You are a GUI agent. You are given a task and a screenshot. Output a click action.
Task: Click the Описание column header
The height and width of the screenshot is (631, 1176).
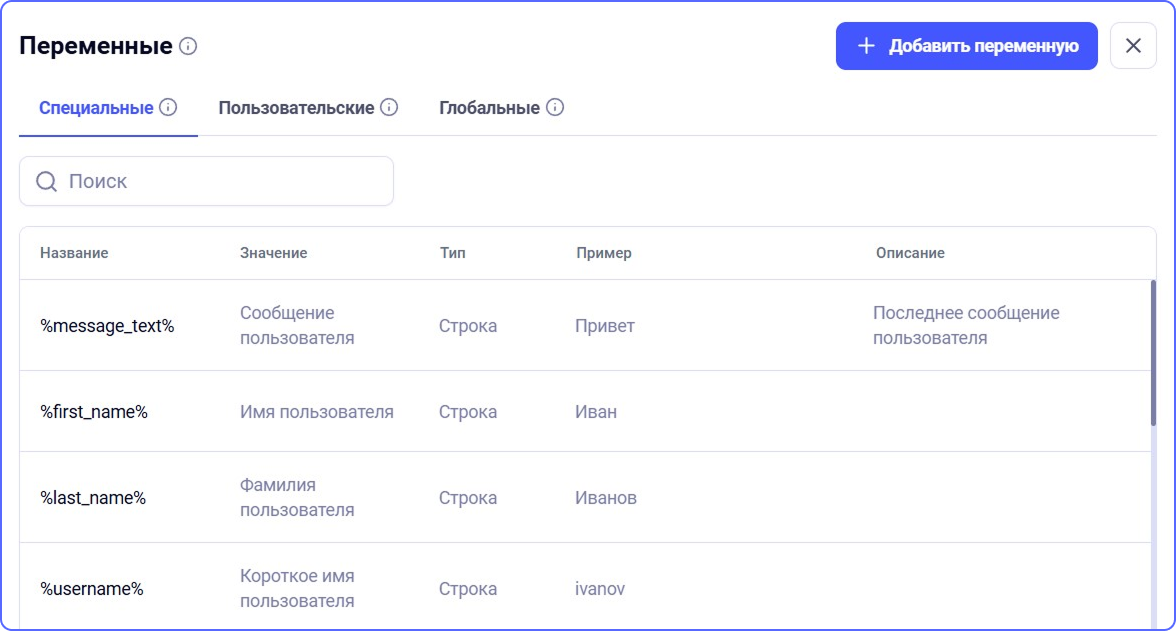tap(911, 253)
